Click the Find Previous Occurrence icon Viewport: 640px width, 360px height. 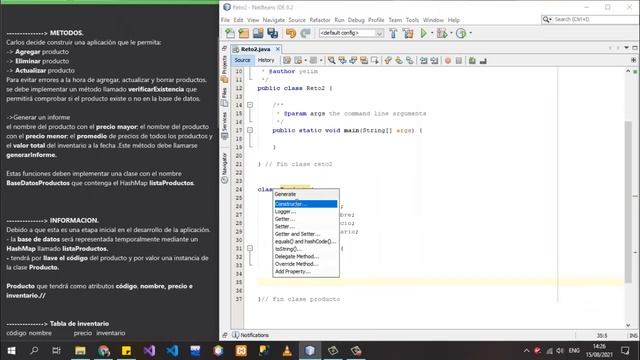click(x=342, y=60)
